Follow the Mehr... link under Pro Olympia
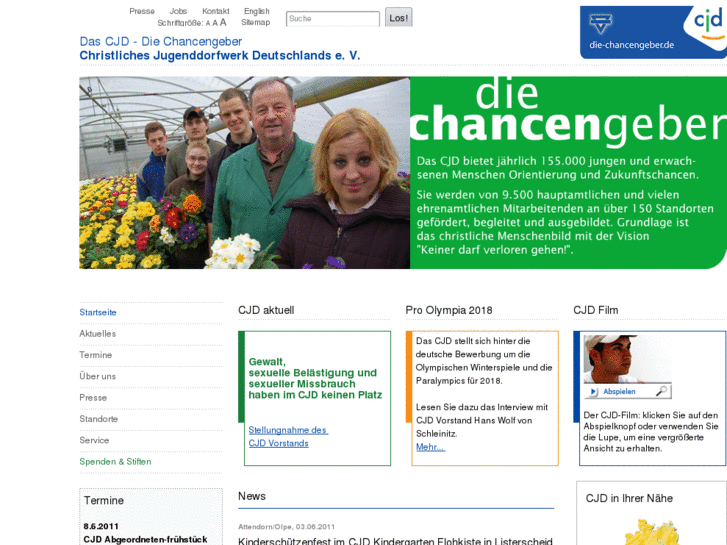Image resolution: width=727 pixels, height=545 pixels. (430, 447)
